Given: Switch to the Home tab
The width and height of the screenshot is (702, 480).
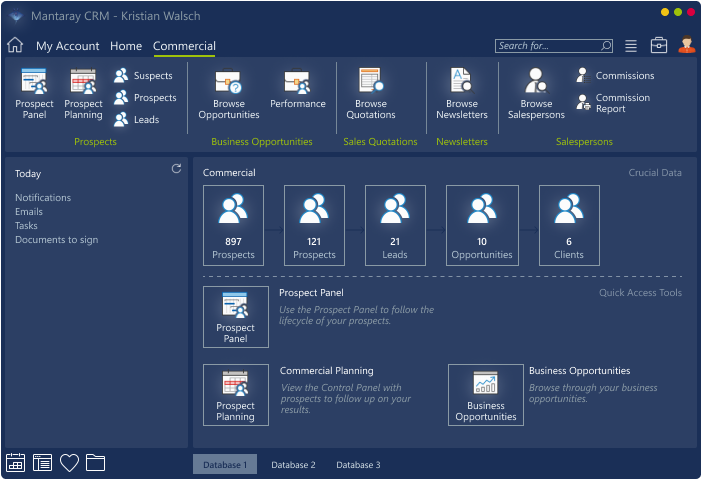Looking at the screenshot, I should (x=126, y=46).
